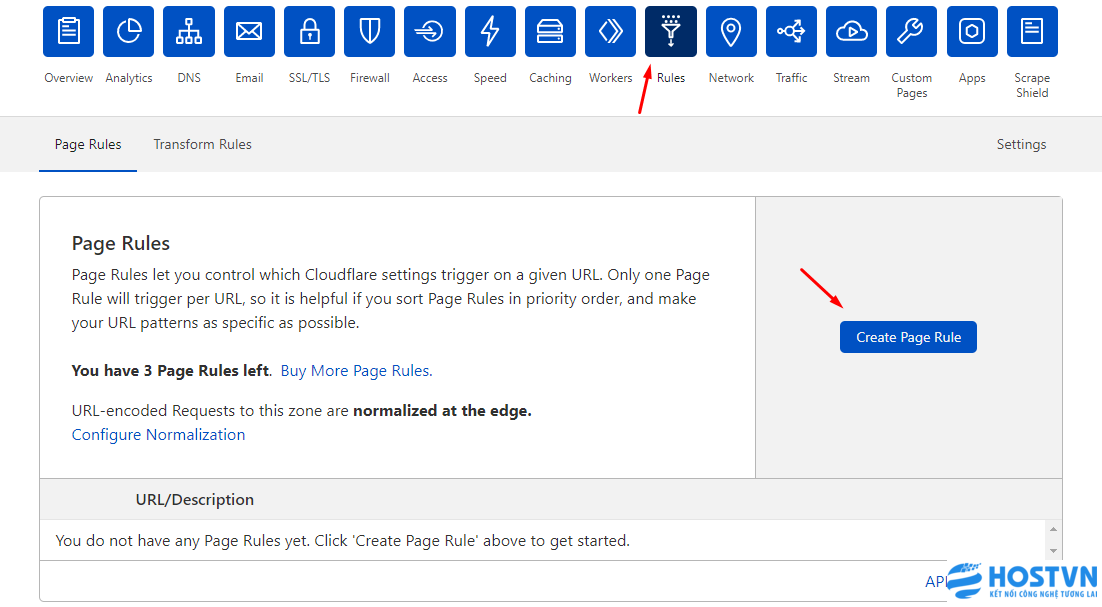
Task: Open the Workers code brackets icon
Action: (x=611, y=32)
